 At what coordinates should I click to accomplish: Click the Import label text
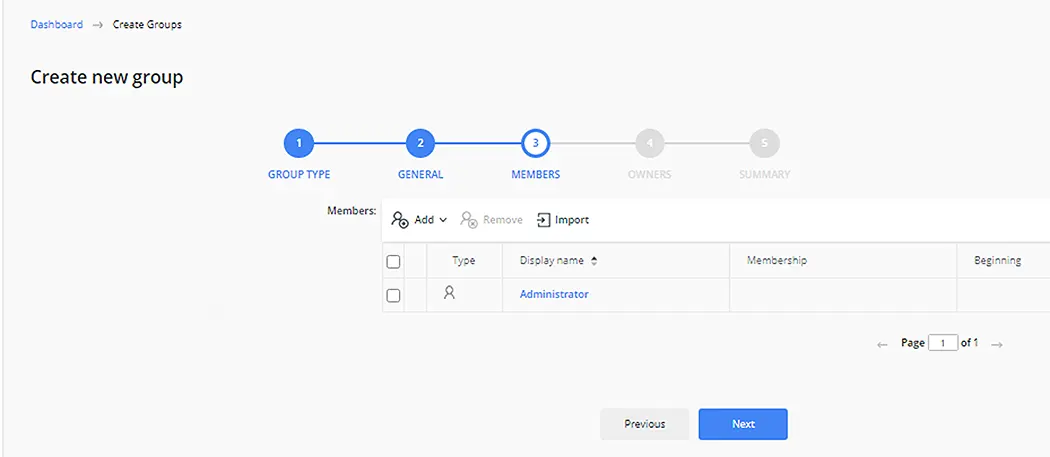coord(572,220)
